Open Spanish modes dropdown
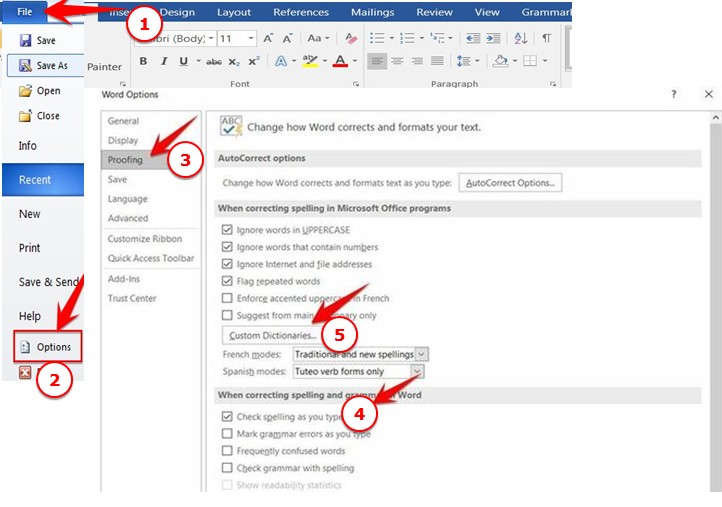Screen dimensions: 722x507 pos(417,371)
